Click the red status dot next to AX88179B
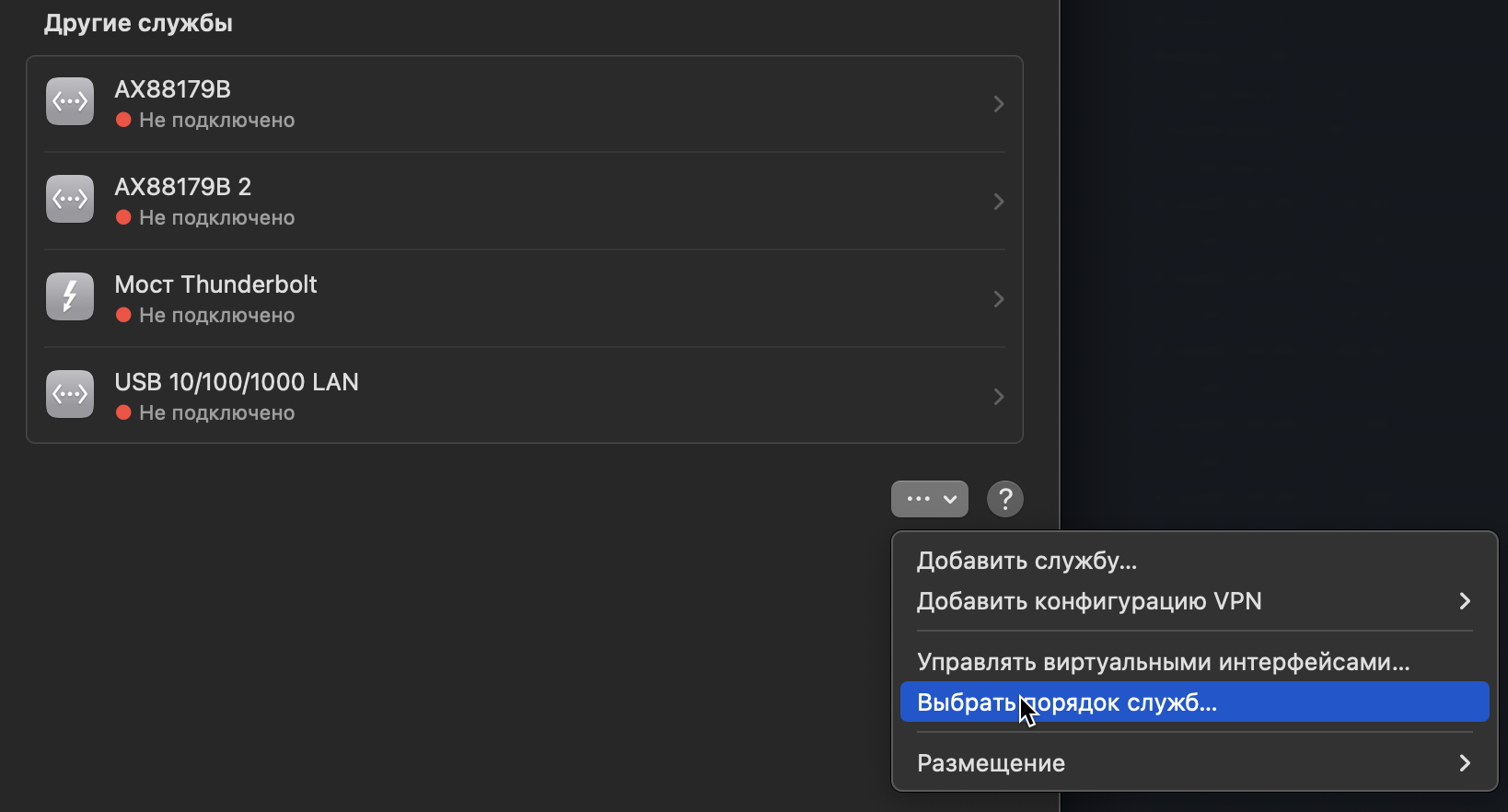 coord(123,120)
